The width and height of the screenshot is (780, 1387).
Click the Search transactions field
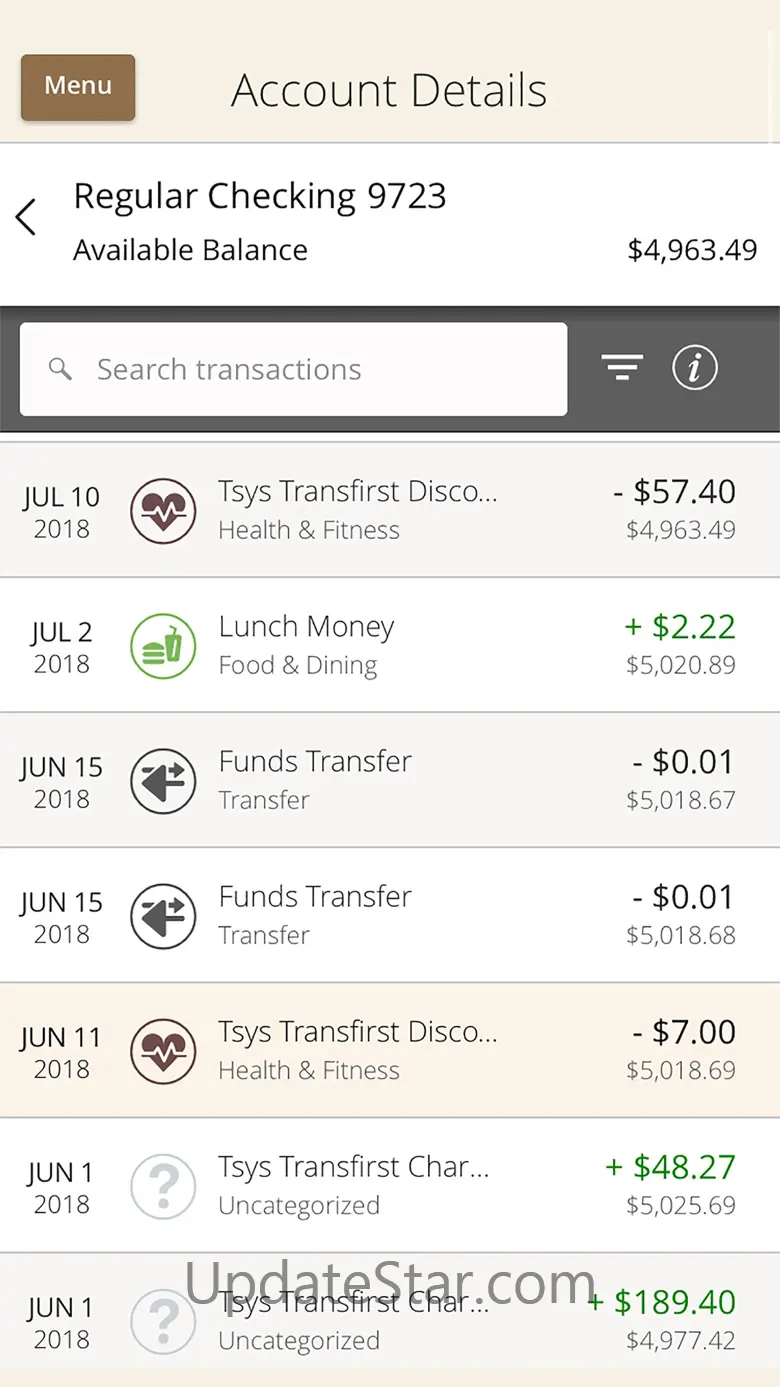pos(293,369)
